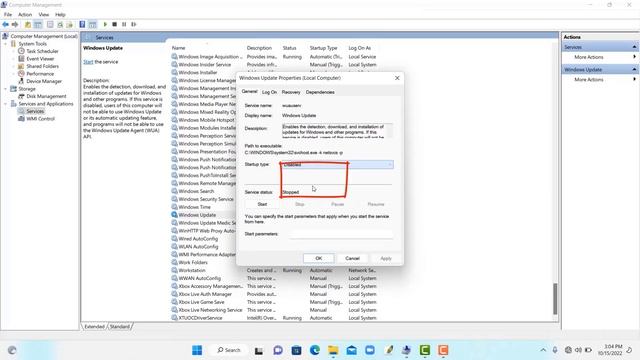Open the Action menu
This screenshot has height=360, width=640.
pos(25,15)
